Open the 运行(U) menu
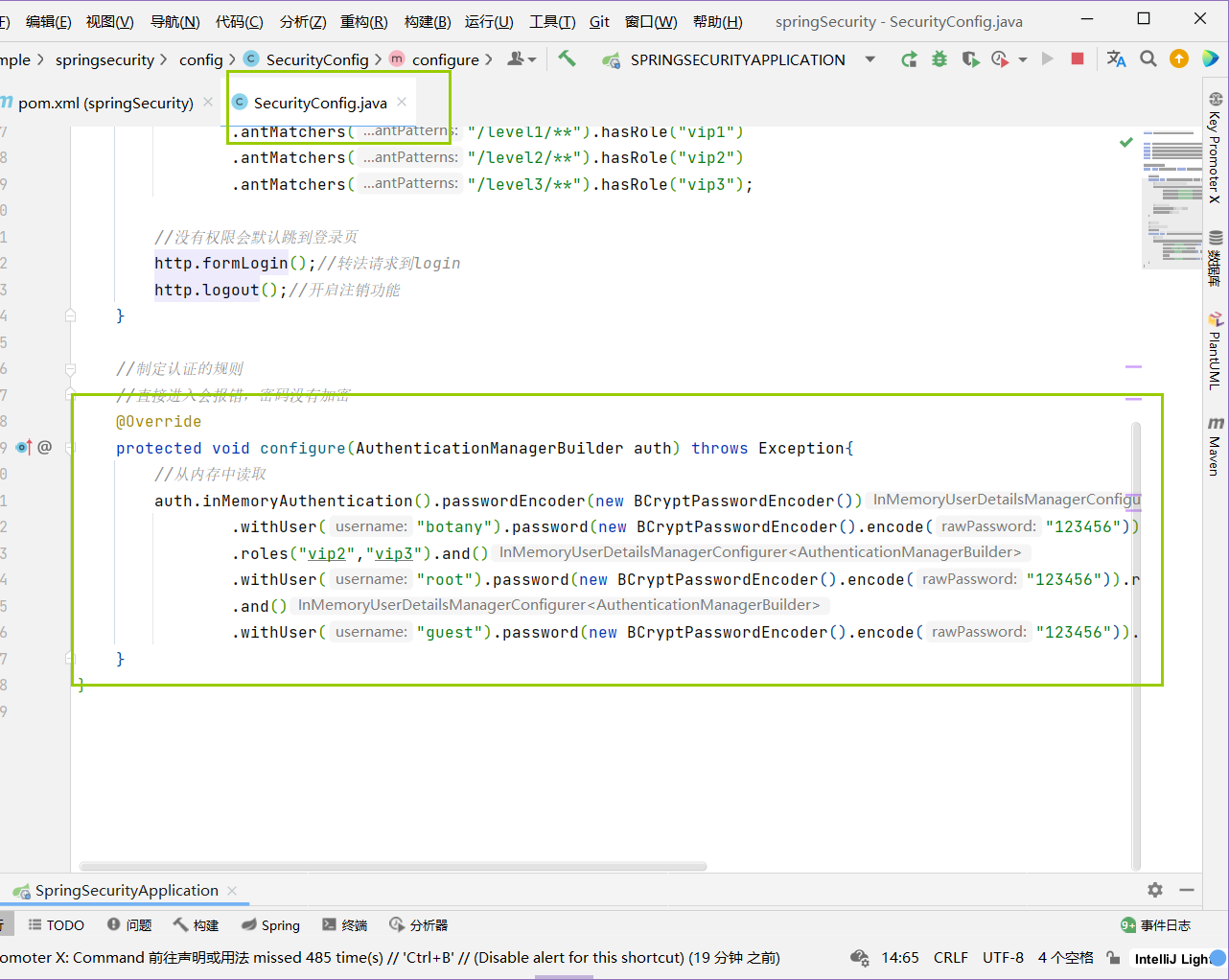The width and height of the screenshot is (1229, 980). coord(489,21)
